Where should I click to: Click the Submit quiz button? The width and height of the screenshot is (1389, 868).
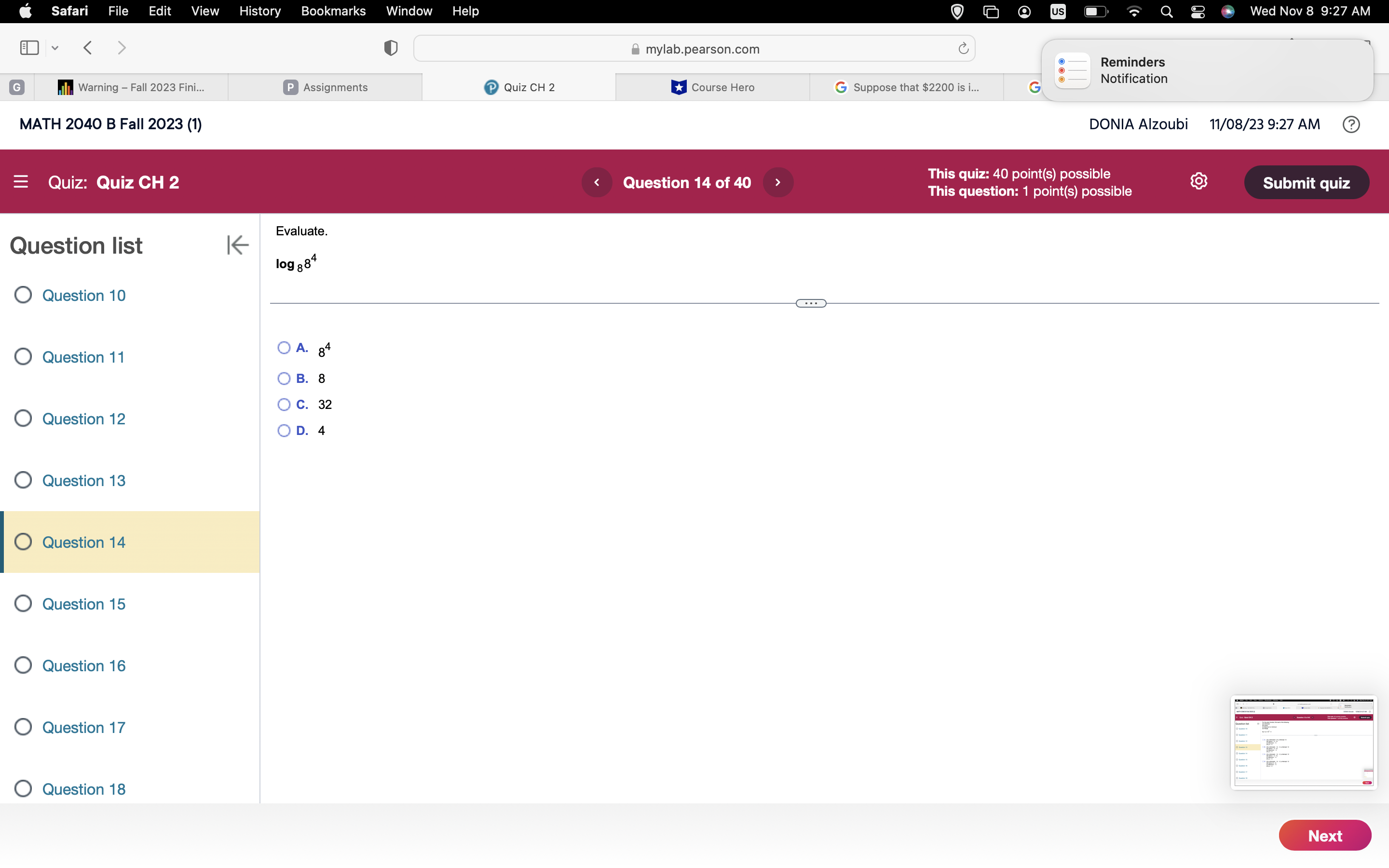[1306, 183]
